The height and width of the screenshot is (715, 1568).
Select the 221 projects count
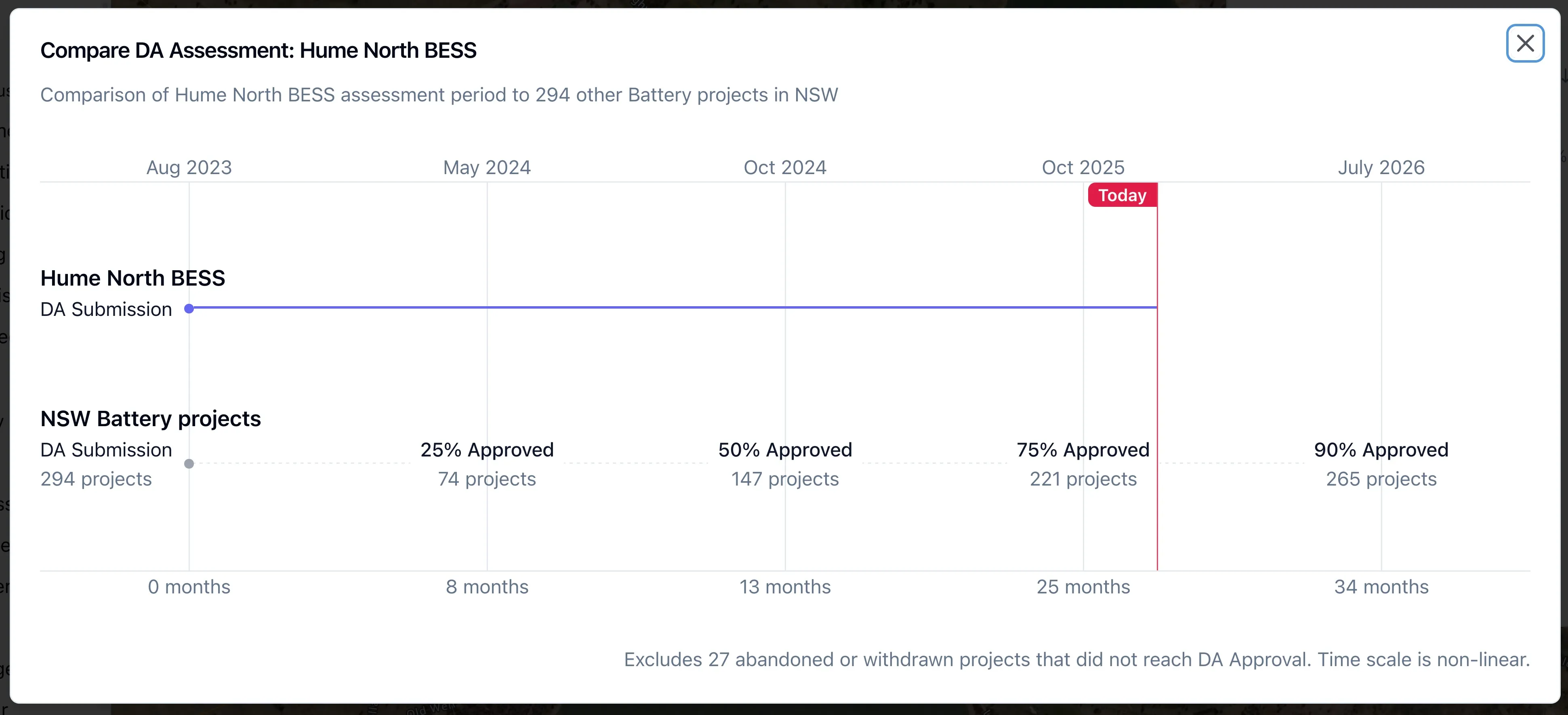pos(1083,479)
